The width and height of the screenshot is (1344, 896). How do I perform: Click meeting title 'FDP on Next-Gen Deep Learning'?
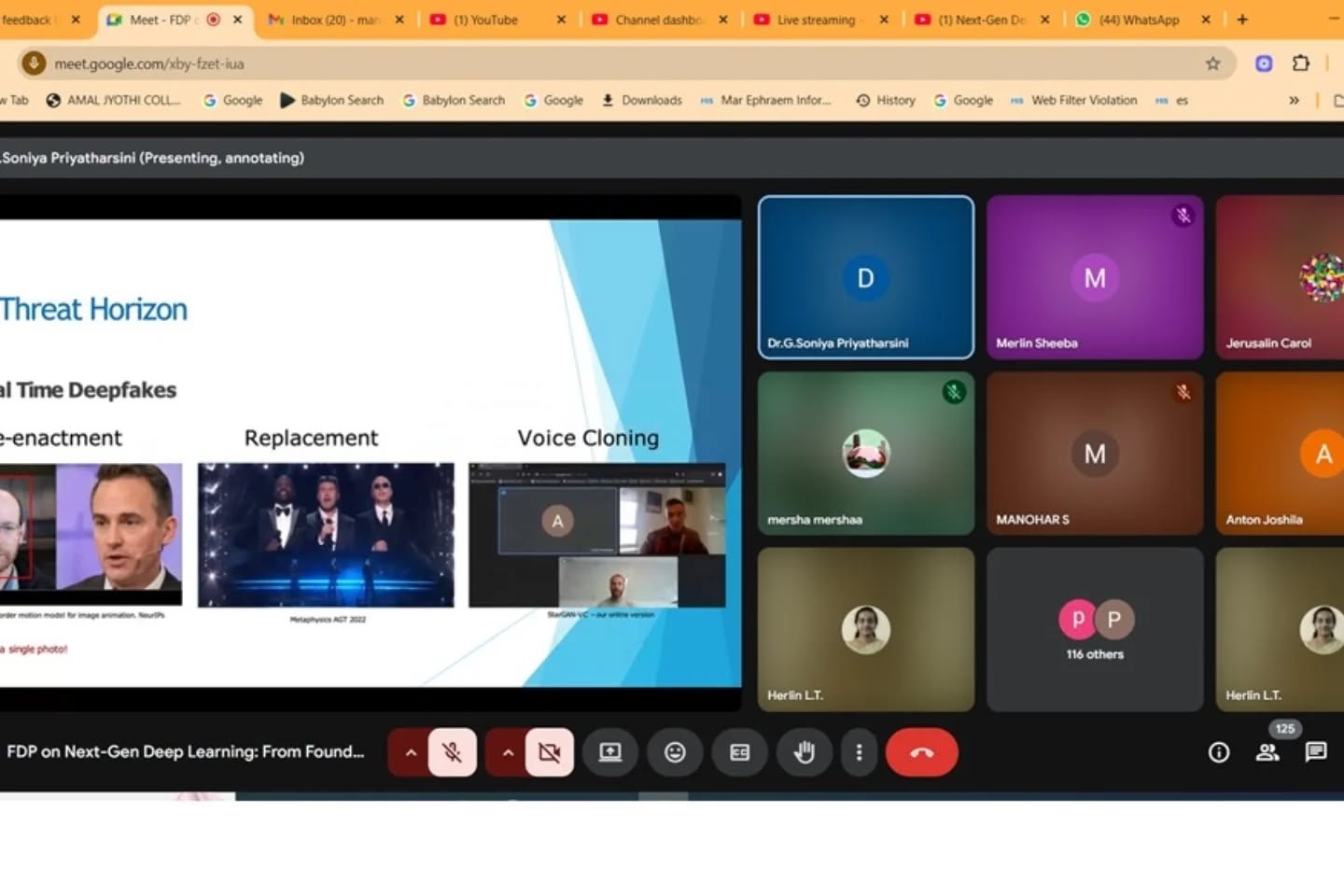pos(186,752)
